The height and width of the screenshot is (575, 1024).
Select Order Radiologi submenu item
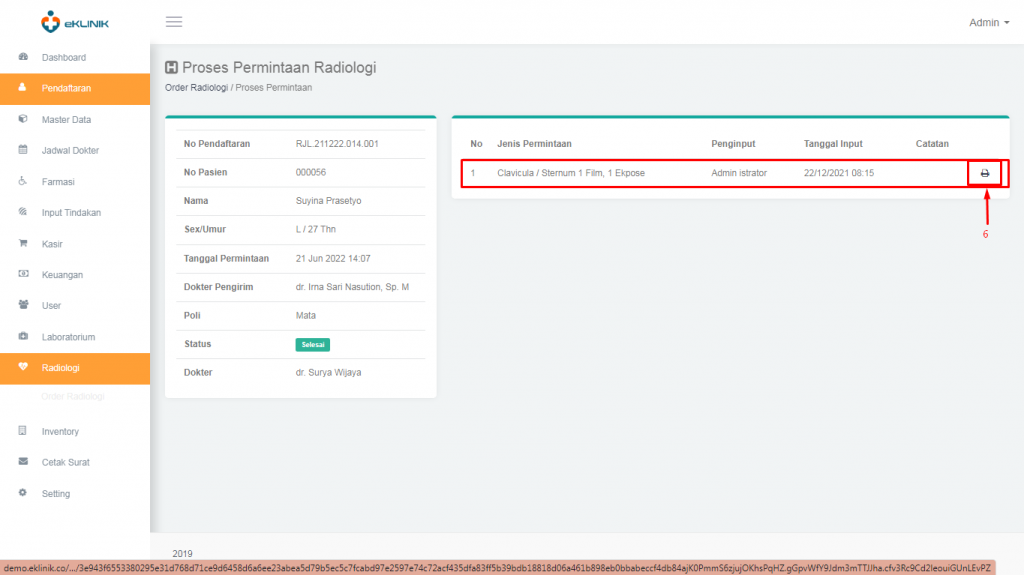73,397
